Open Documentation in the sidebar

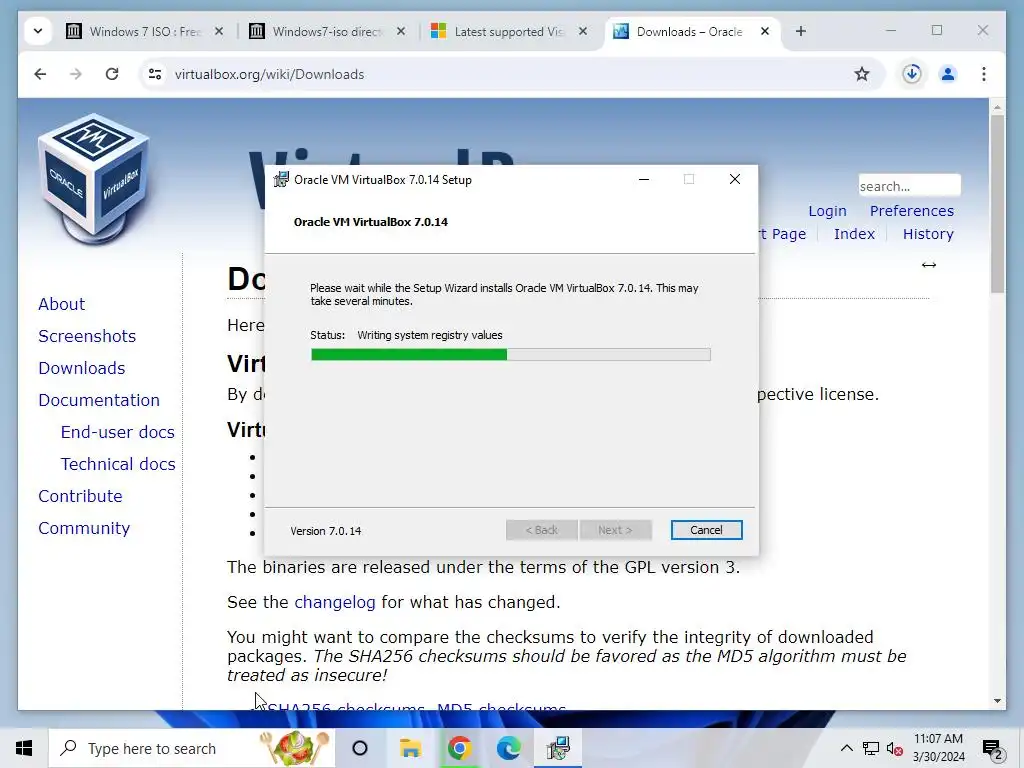(x=99, y=400)
